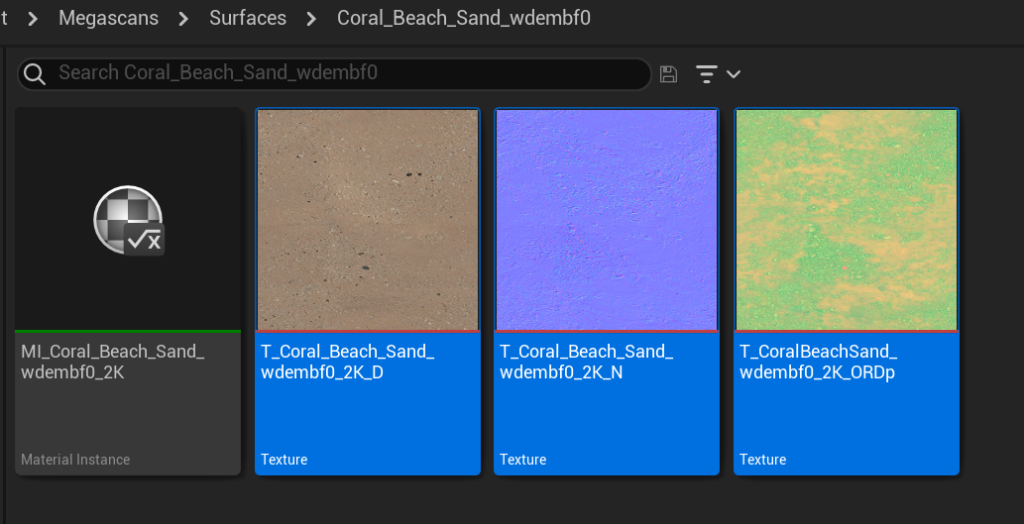This screenshot has width=1024, height=524.
Task: Select the Material Instance sphere icon
Action: point(128,220)
